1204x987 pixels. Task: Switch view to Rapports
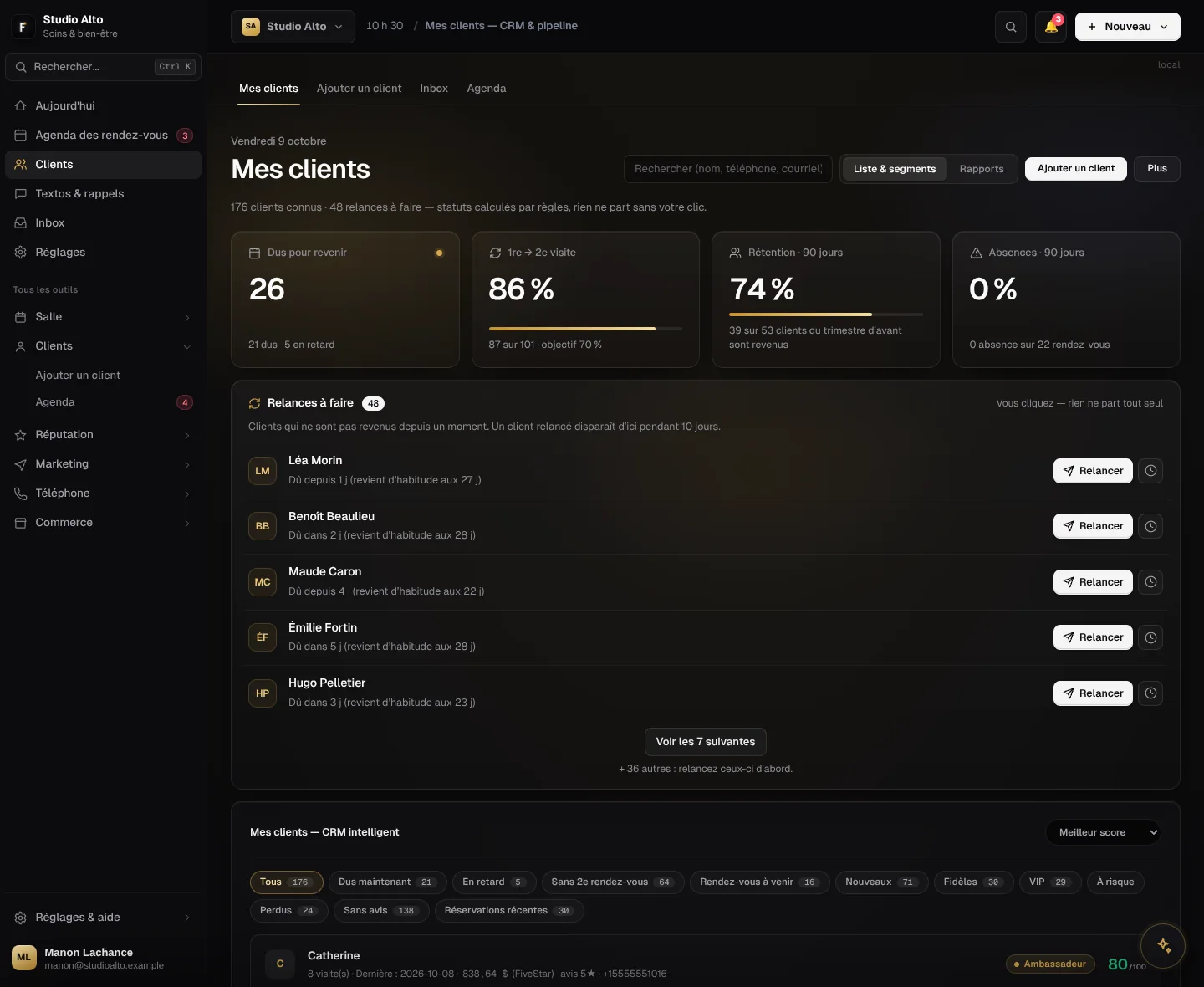click(982, 169)
